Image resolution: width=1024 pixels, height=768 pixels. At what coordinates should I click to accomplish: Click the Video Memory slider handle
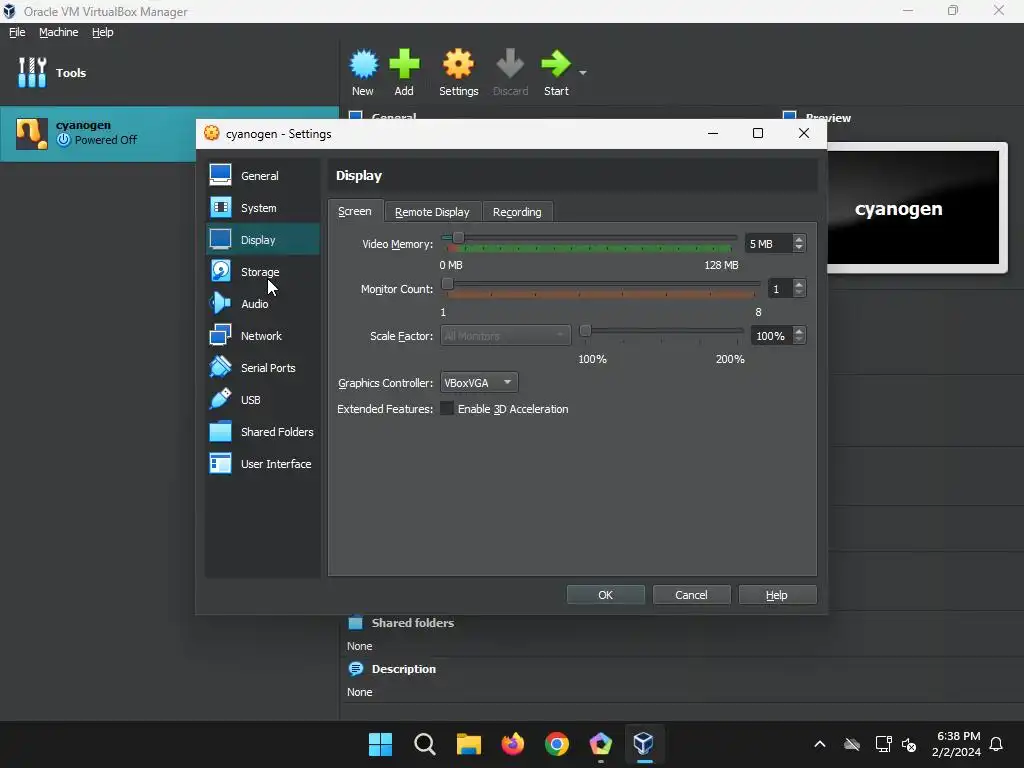458,238
